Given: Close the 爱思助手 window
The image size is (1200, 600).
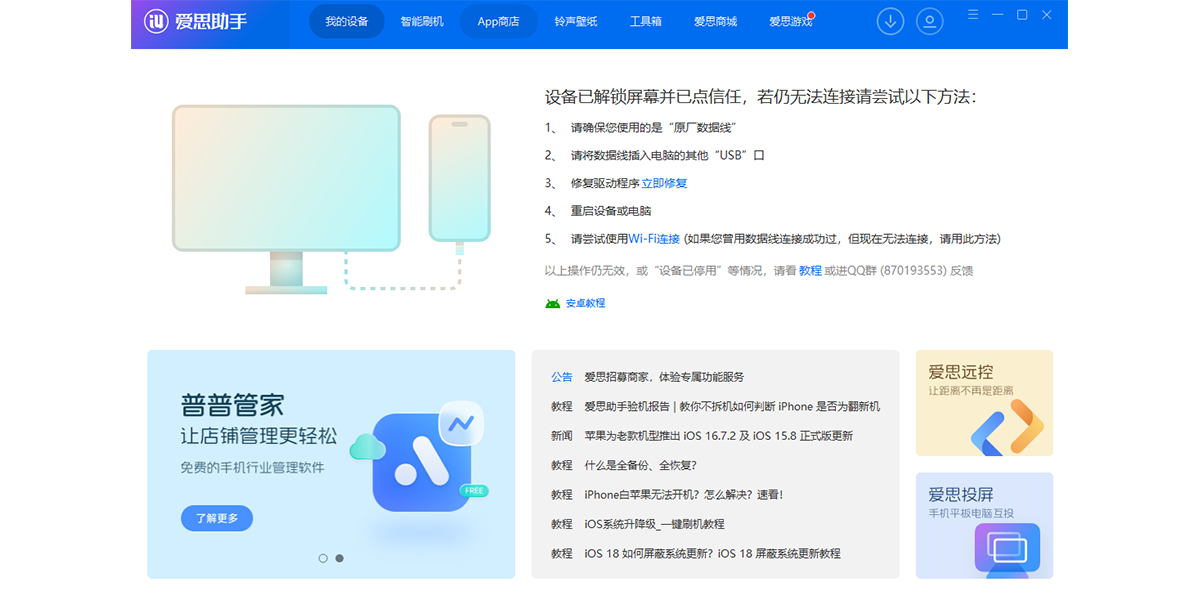Looking at the screenshot, I should click(1047, 15).
